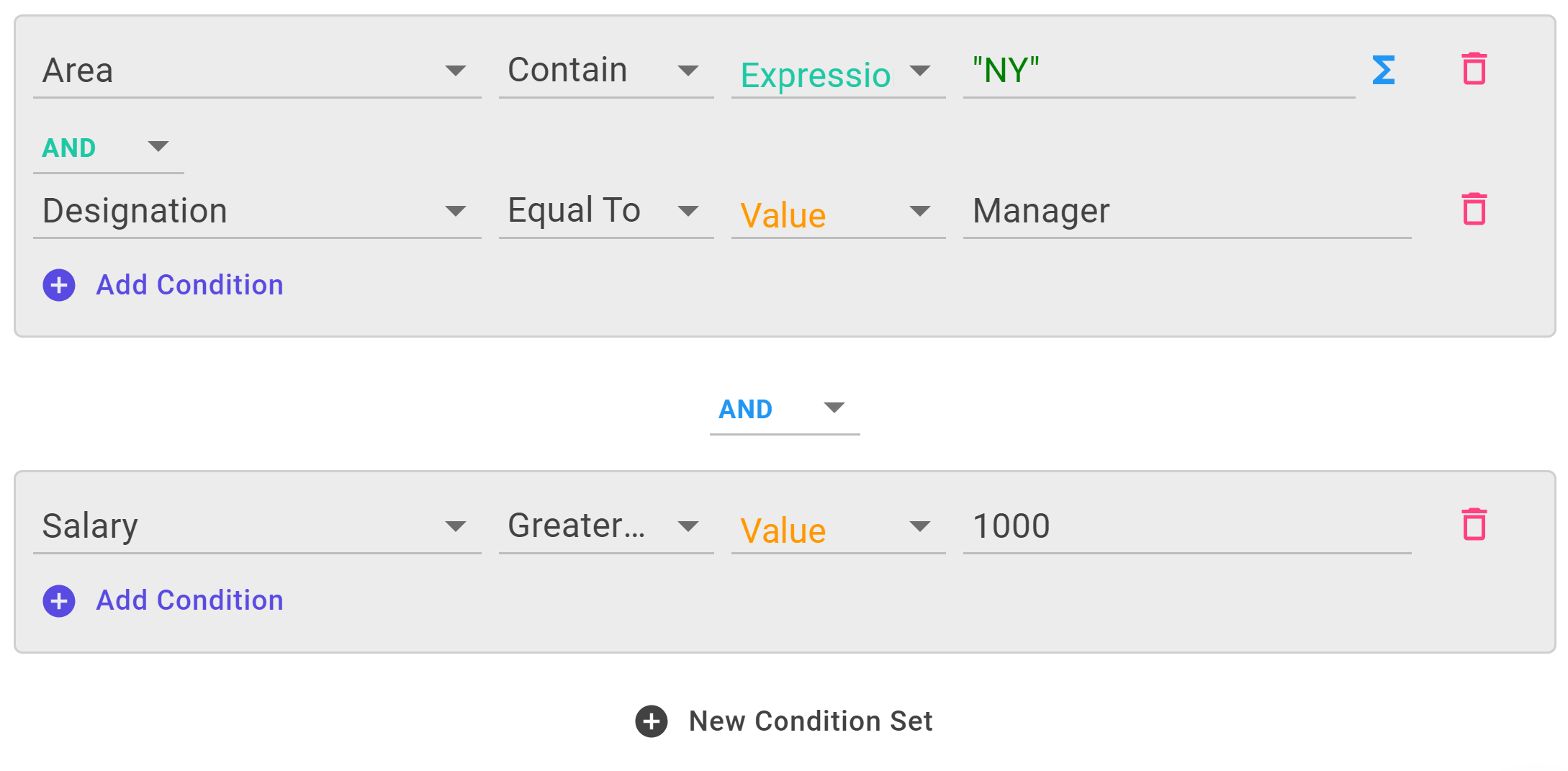Remove the Salary condition using trash icon

coord(1474,525)
